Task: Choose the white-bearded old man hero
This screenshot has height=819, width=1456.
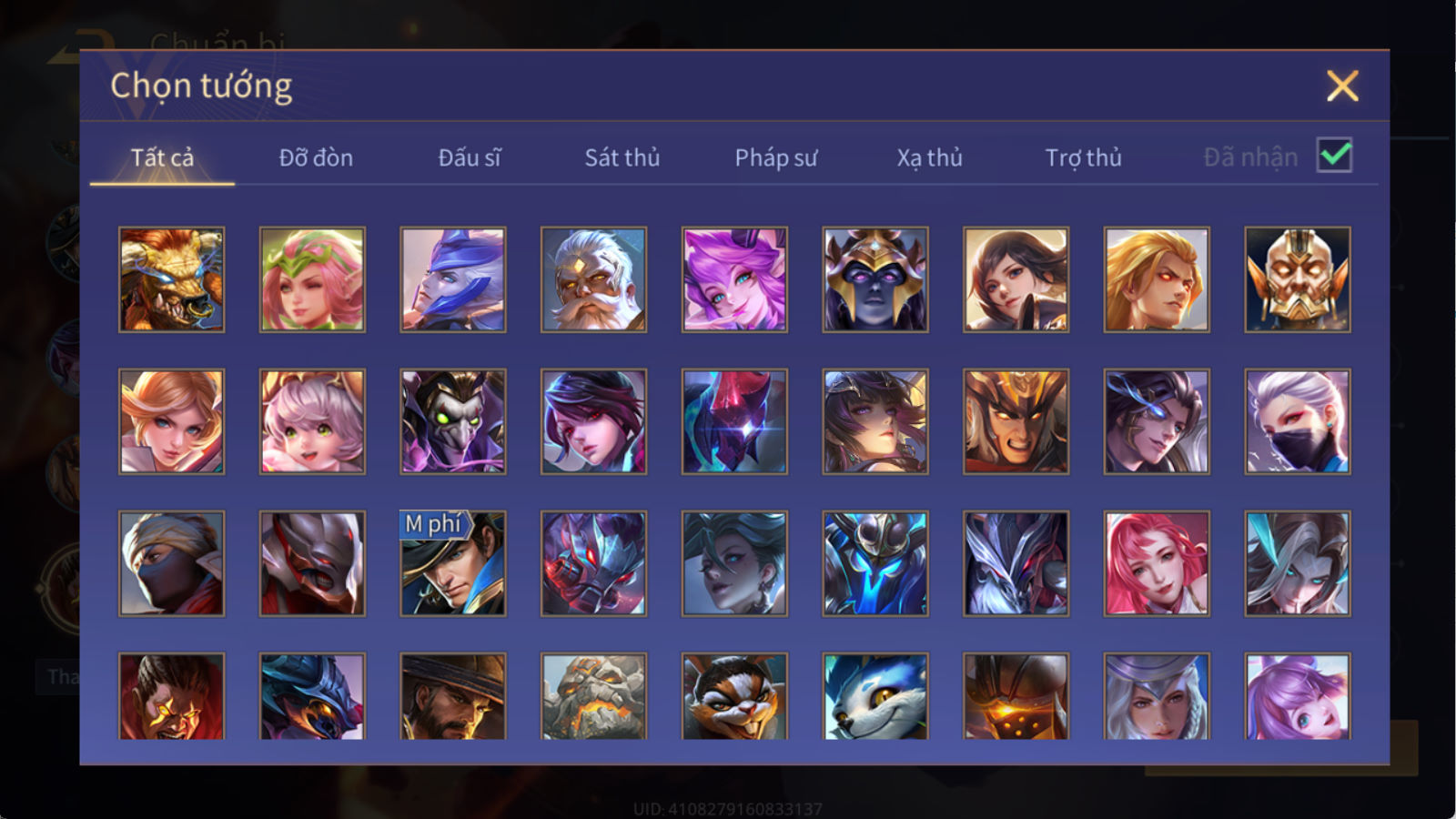Action: coord(593,279)
